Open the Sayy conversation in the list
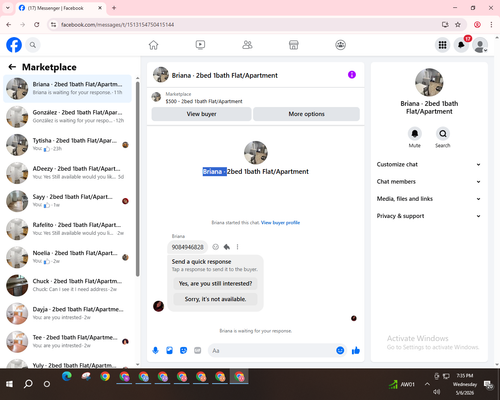Image resolution: width=500 pixels, height=400 pixels. coord(68,201)
